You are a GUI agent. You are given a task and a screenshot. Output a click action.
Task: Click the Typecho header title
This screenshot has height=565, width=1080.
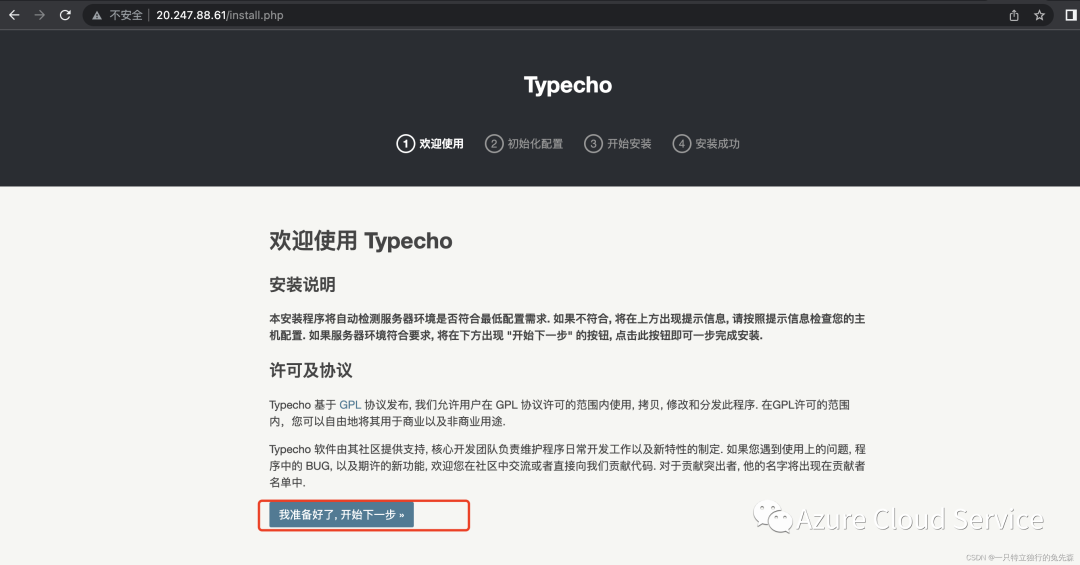[x=568, y=85]
